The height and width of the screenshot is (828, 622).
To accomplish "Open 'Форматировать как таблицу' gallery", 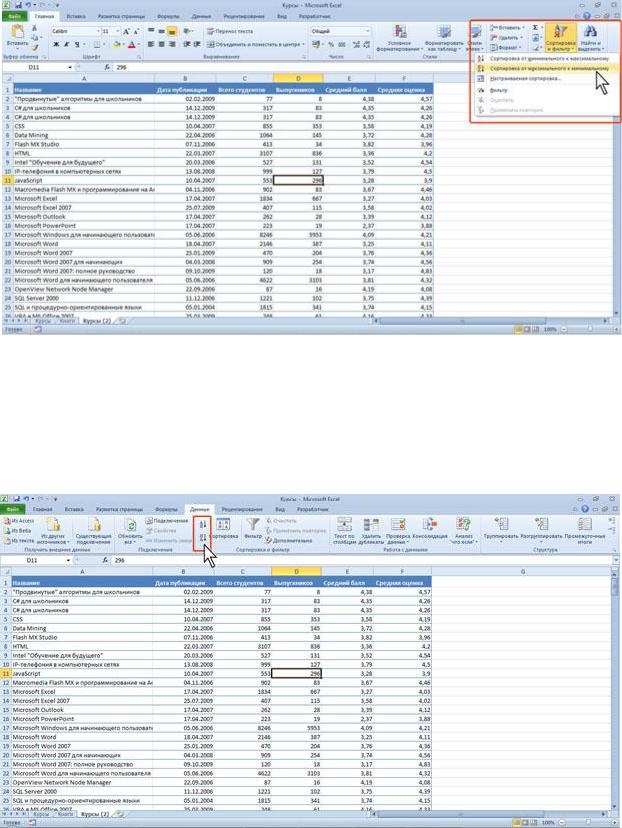I will click(444, 39).
